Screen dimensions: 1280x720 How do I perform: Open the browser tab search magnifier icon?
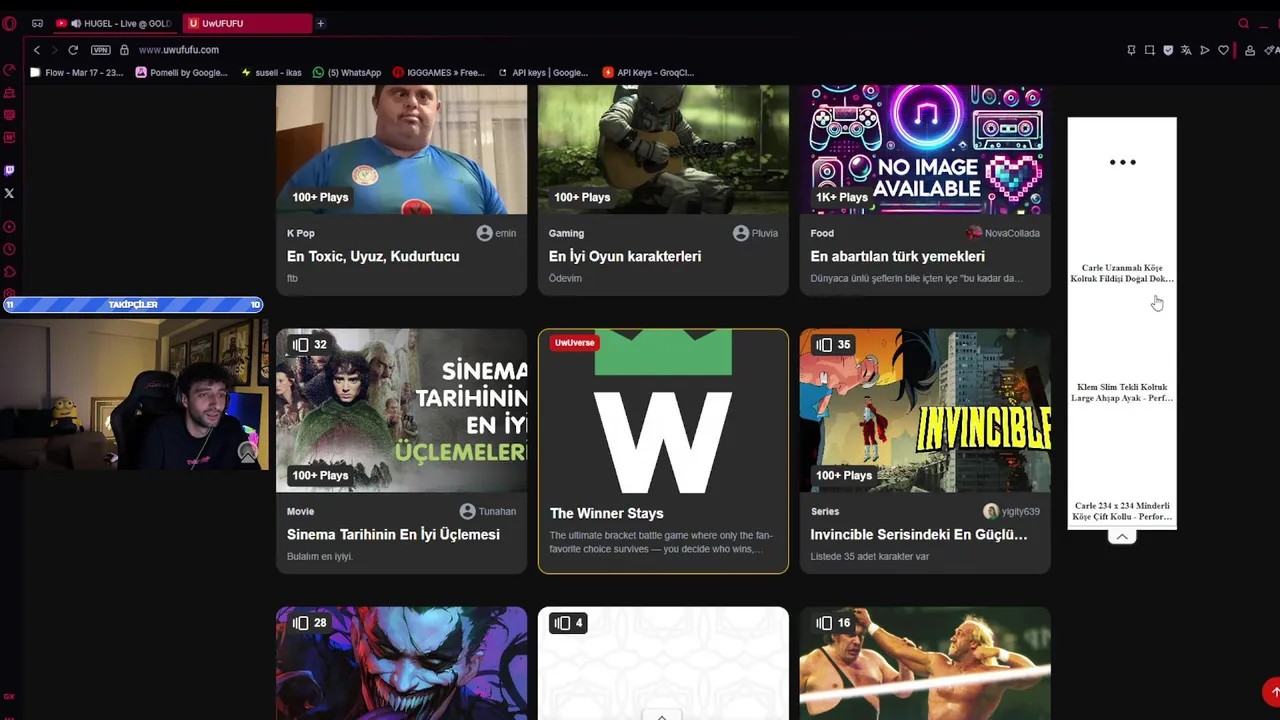point(1244,23)
